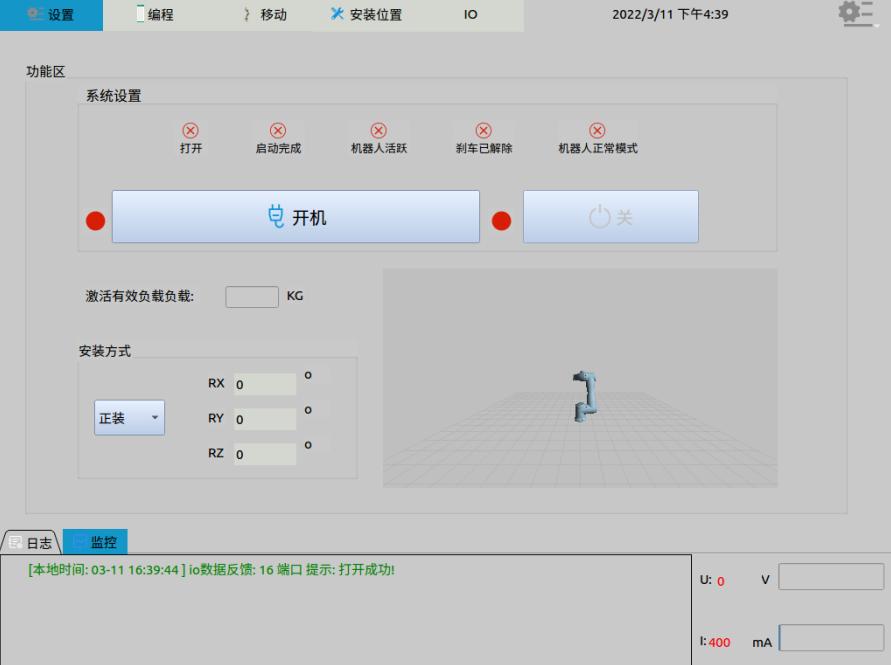Click the 编程 program icon

click(x=139, y=13)
